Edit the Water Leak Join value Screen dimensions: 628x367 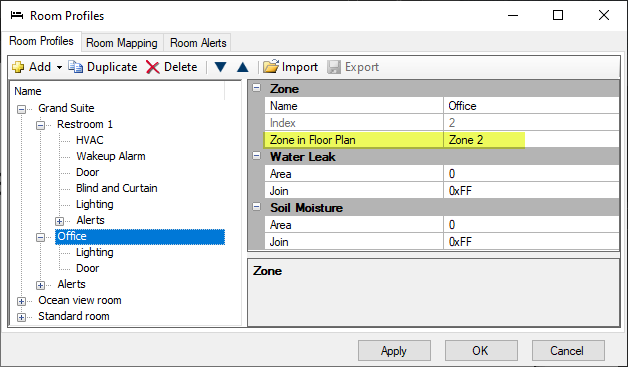(x=531, y=191)
